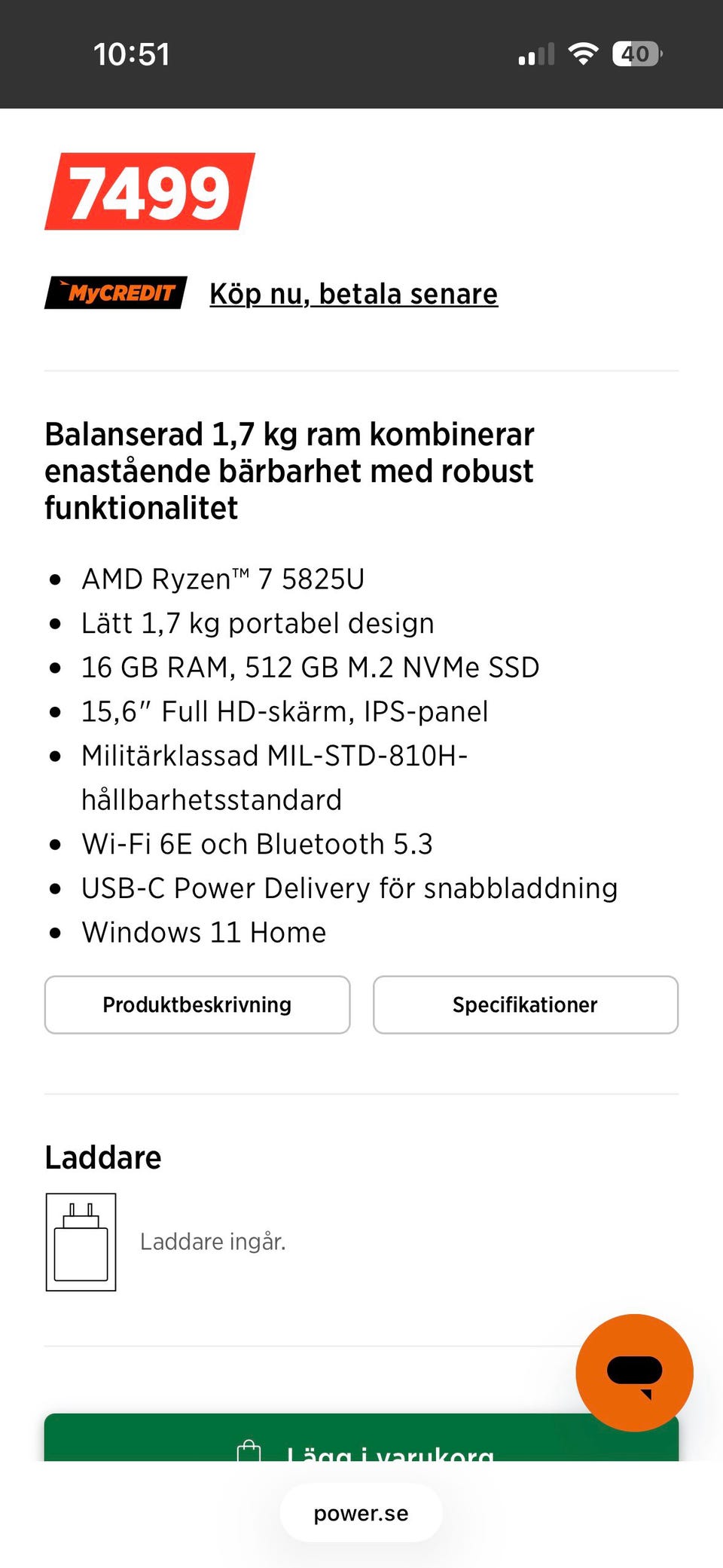Tap the battery indicator showing 40

coord(637,53)
